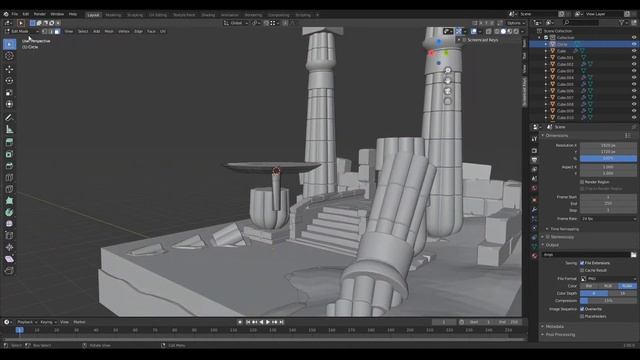The image size is (640, 360).
Task: Open the Vertex menu in viewport header
Action: [124, 31]
